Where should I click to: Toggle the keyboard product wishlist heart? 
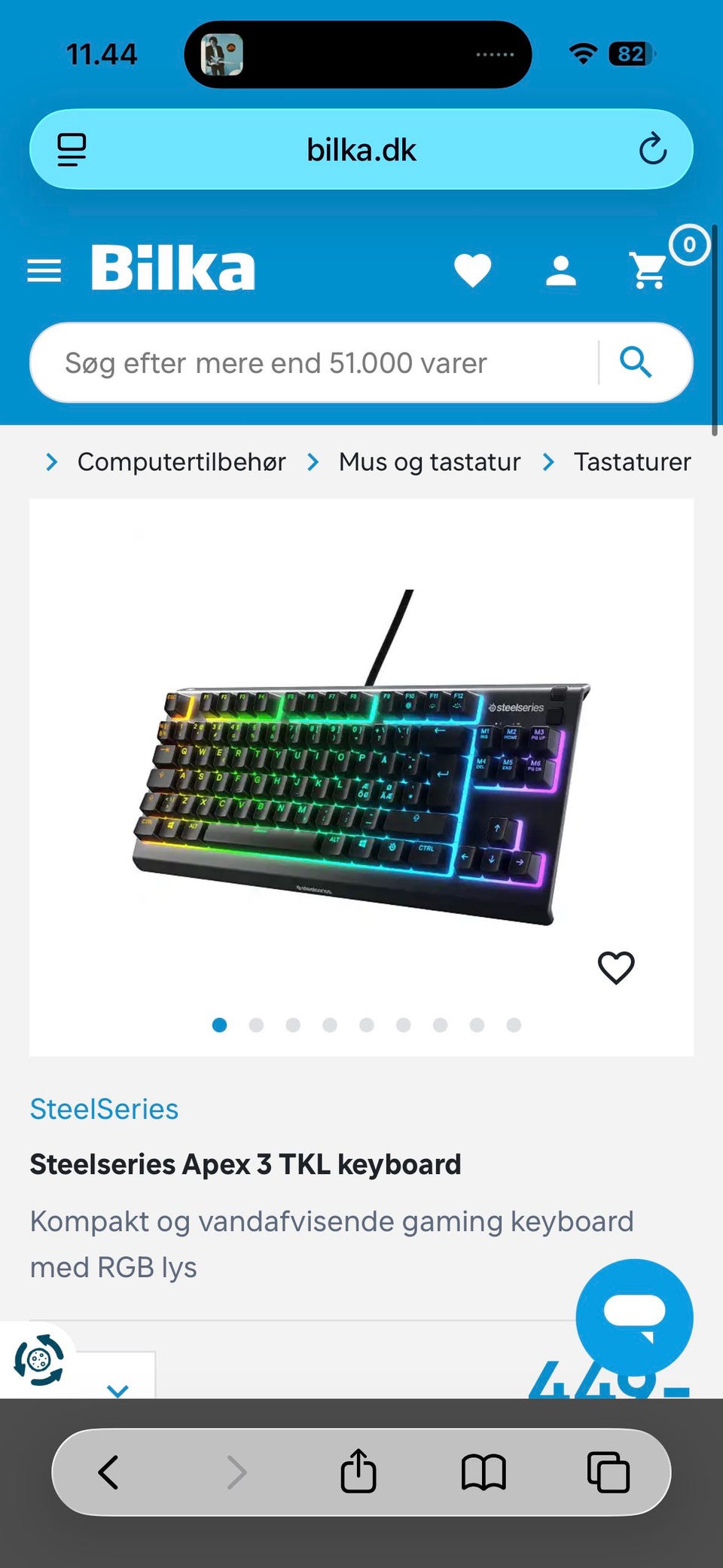(616, 967)
